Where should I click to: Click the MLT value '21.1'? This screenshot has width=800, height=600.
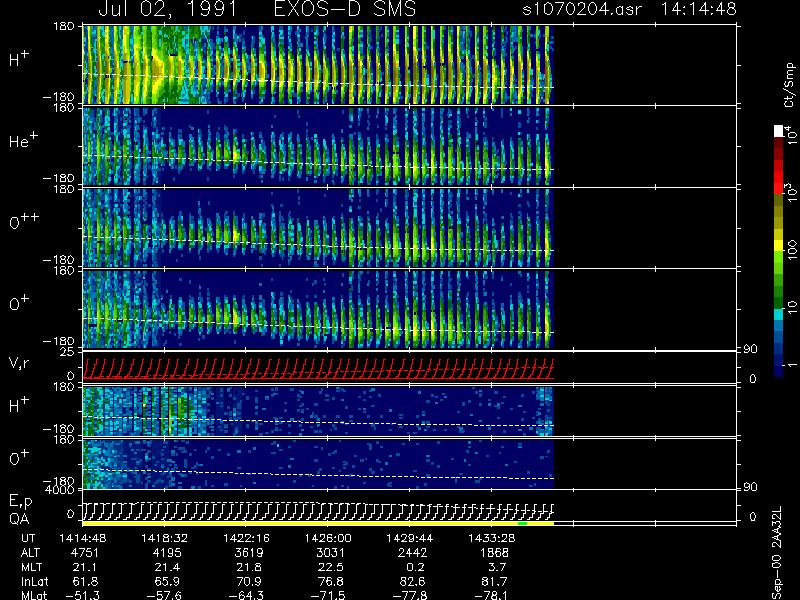[86, 567]
